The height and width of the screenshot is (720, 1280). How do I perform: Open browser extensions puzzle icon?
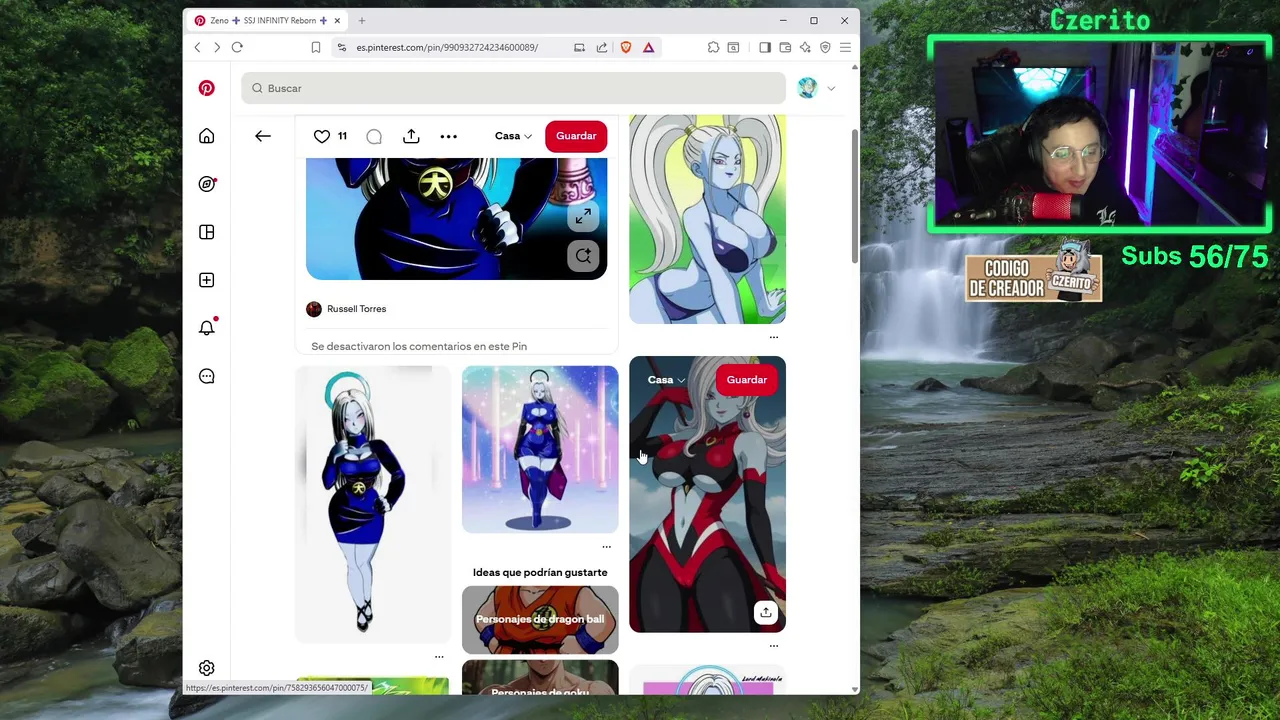coord(713,47)
